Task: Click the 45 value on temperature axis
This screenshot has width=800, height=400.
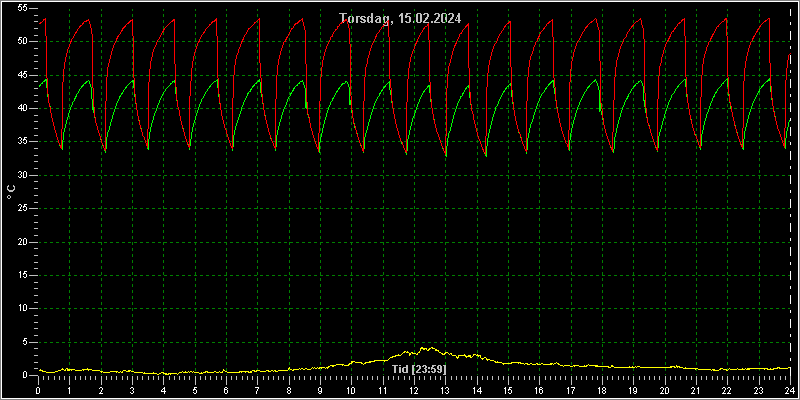Action: (x=21, y=75)
